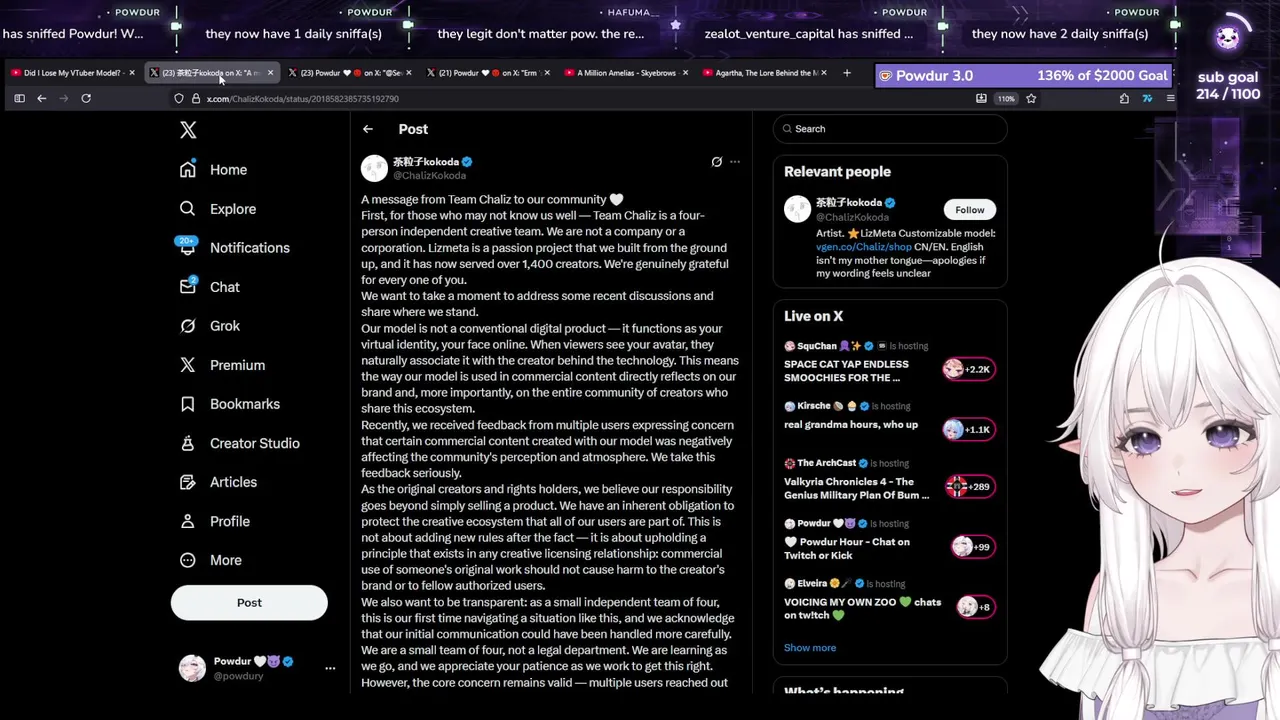Click the +8 listeners badge
Image resolution: width=1280 pixels, height=720 pixels.
click(975, 607)
